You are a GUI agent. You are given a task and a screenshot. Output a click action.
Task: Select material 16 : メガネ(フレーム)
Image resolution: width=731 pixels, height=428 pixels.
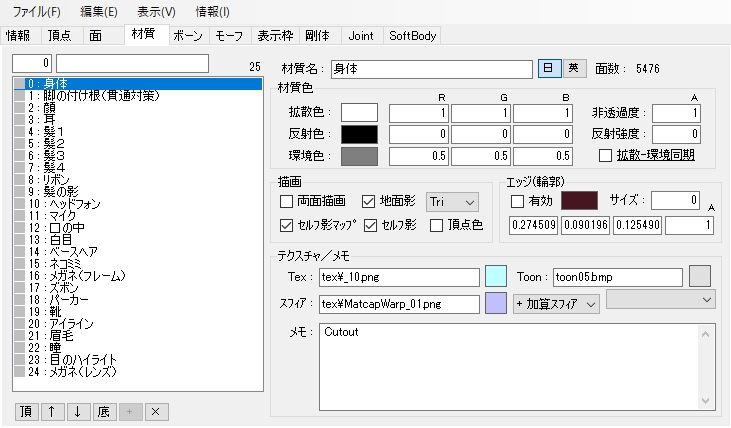[138, 276]
